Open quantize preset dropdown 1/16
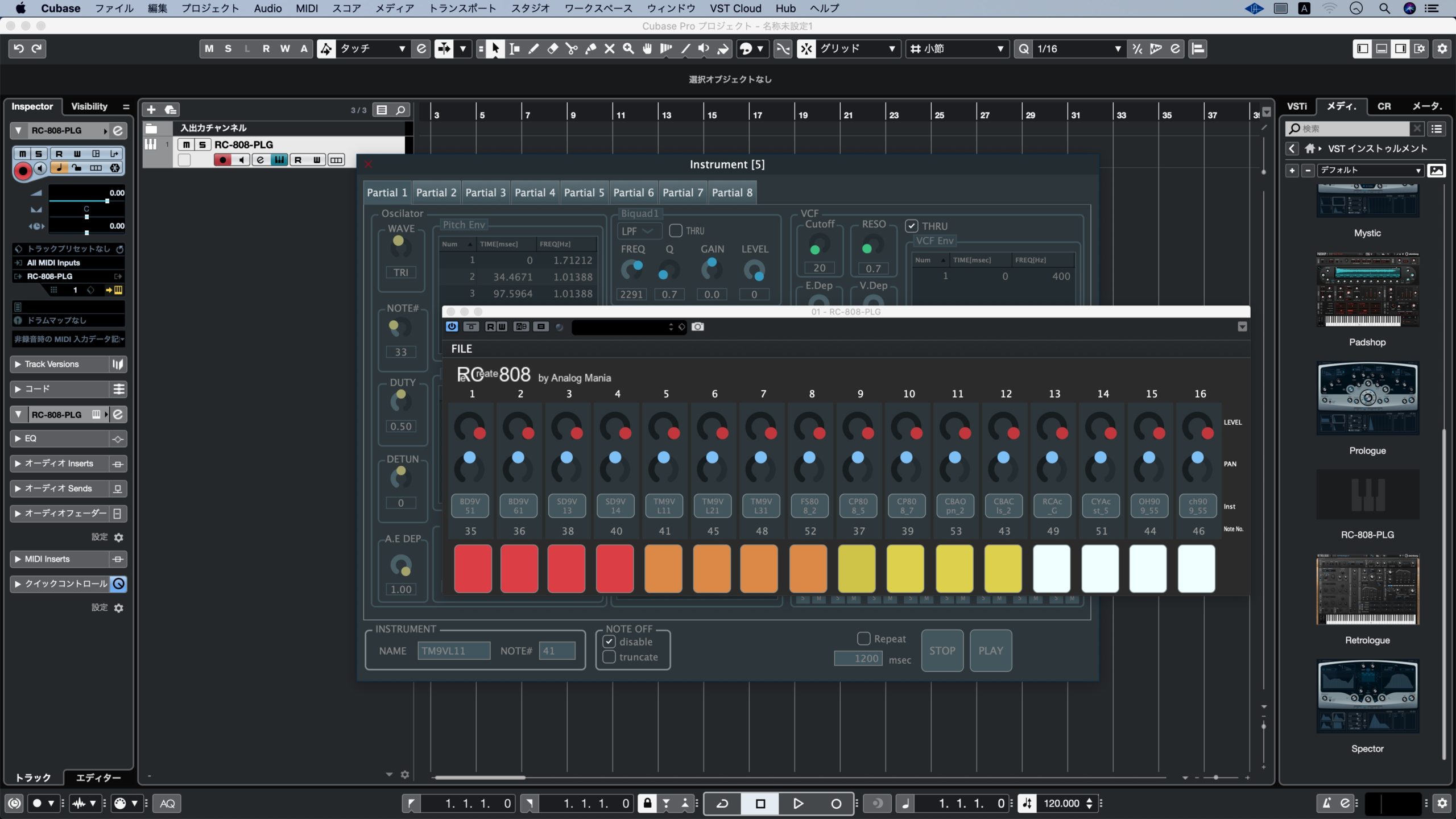 [x=1078, y=49]
